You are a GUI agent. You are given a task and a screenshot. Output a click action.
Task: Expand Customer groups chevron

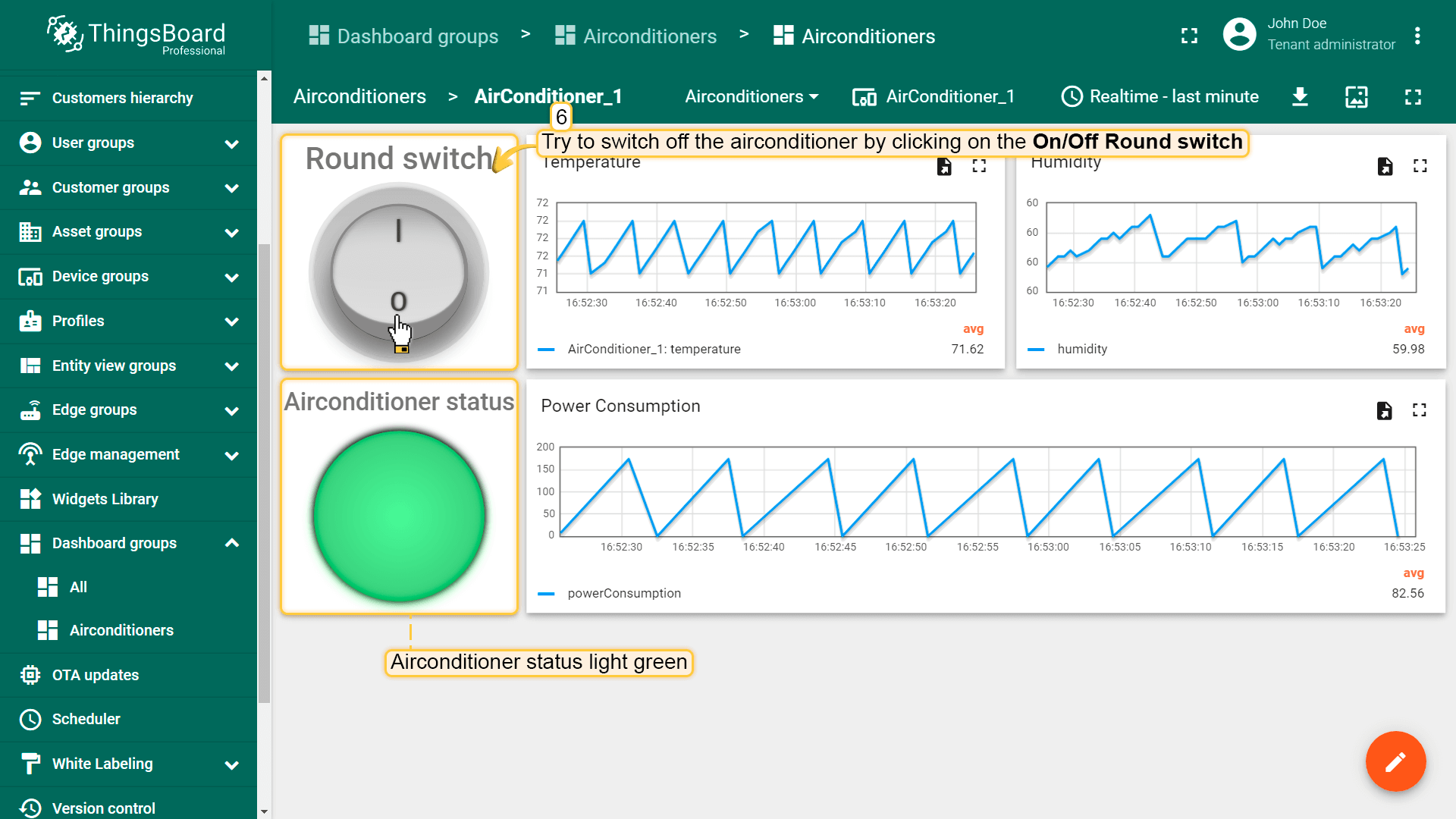(232, 188)
